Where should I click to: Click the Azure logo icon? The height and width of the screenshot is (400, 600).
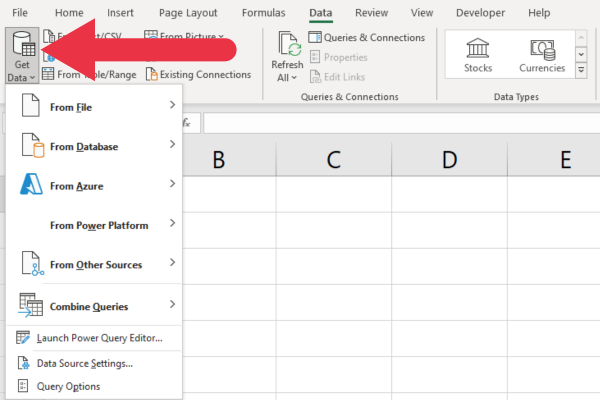point(31,184)
